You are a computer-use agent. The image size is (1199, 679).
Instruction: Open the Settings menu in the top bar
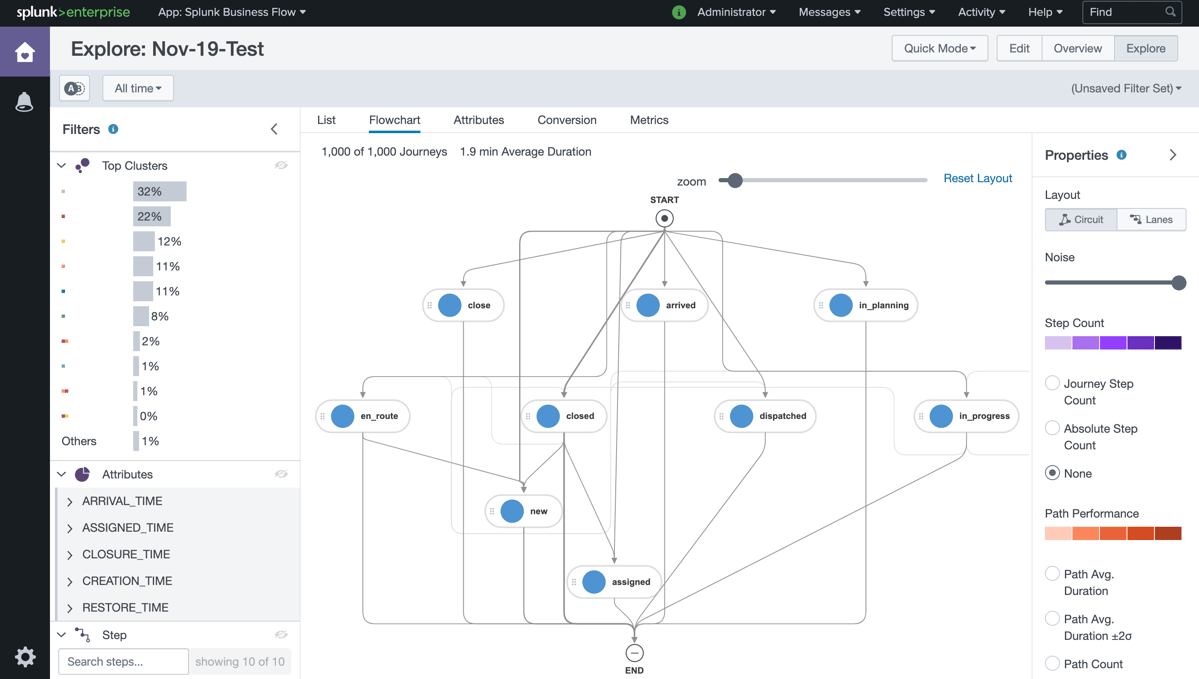coord(908,12)
